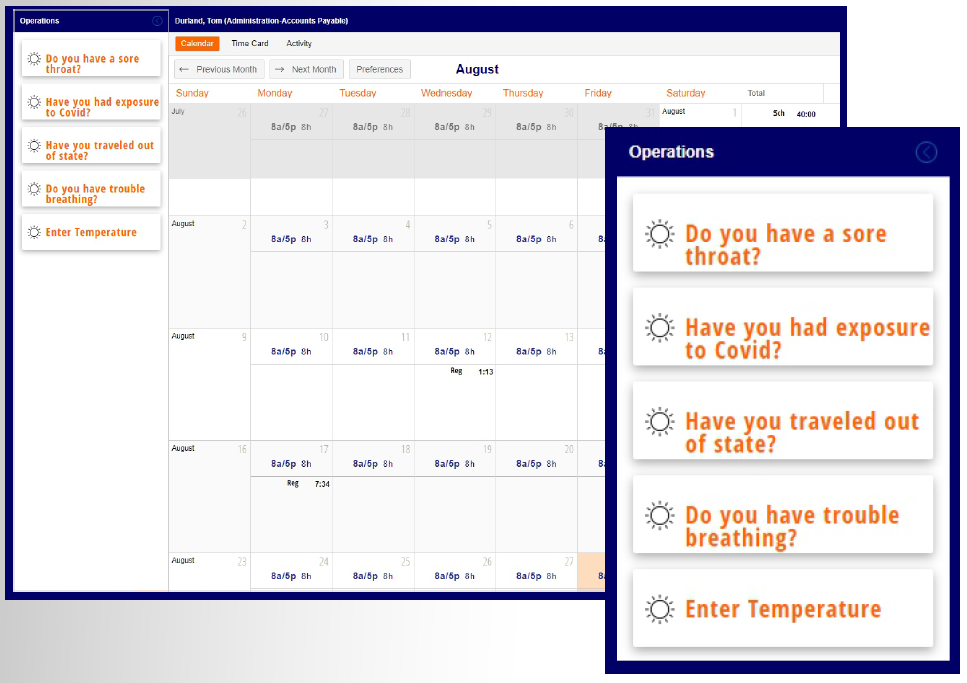Click the weekly total '40:00' value
This screenshot has height=683, width=967.
(x=806, y=114)
